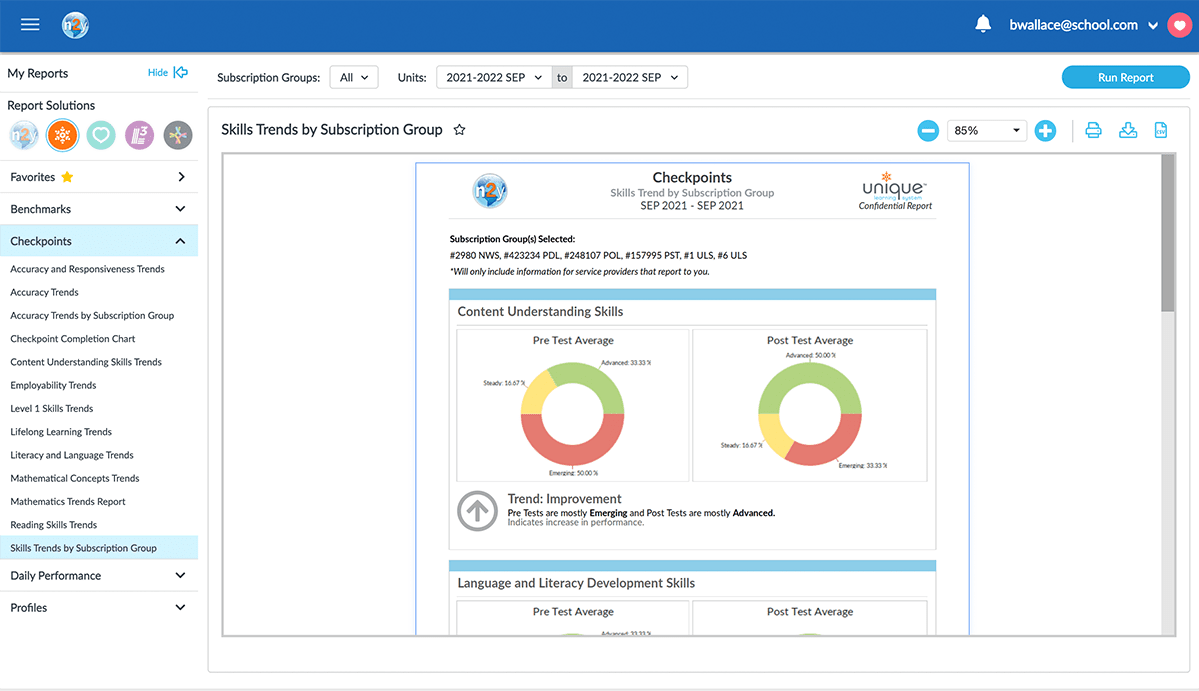The image size is (1199, 691).
Task: Open the starting Units dropdown
Action: coord(494,77)
